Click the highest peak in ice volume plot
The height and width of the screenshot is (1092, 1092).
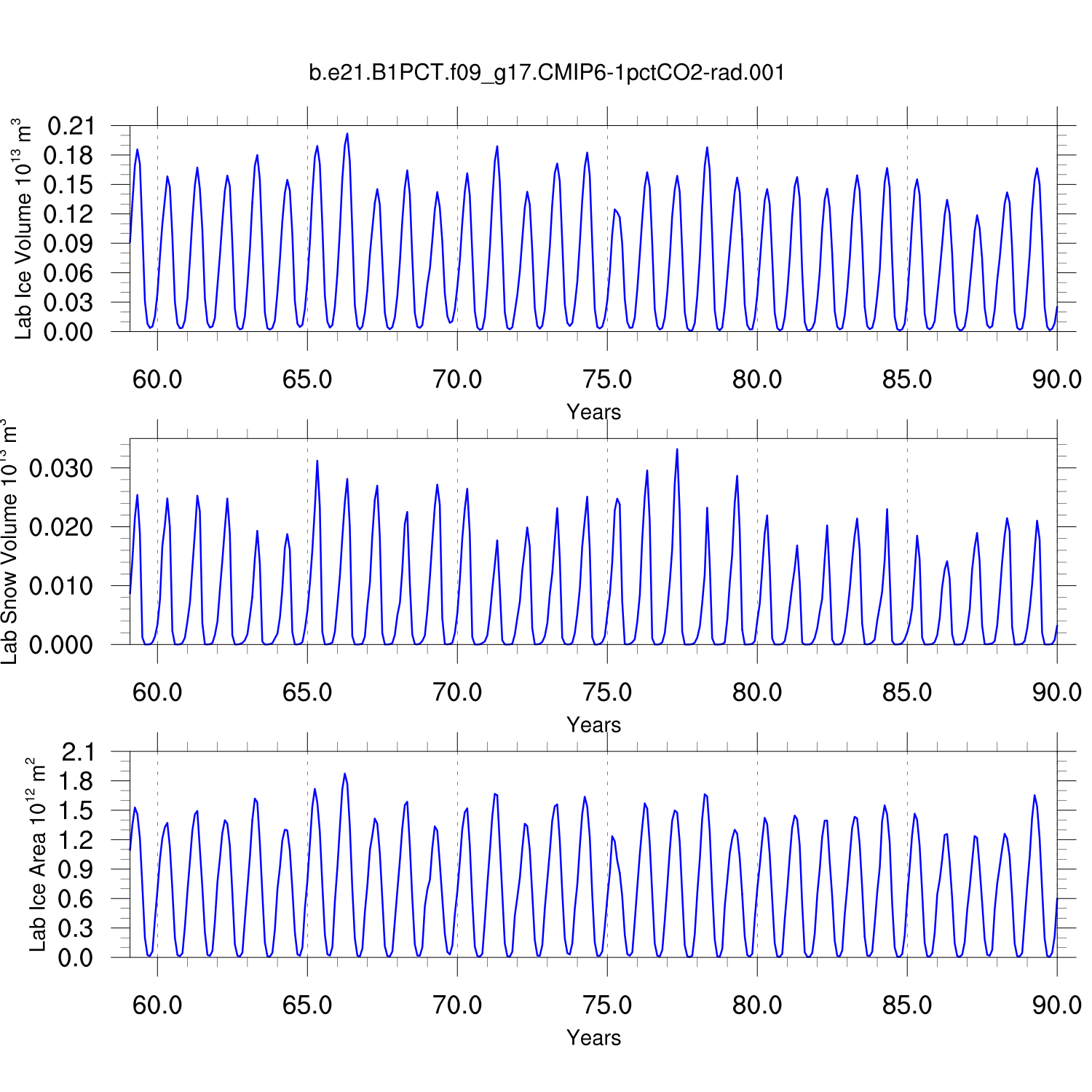pos(347,134)
